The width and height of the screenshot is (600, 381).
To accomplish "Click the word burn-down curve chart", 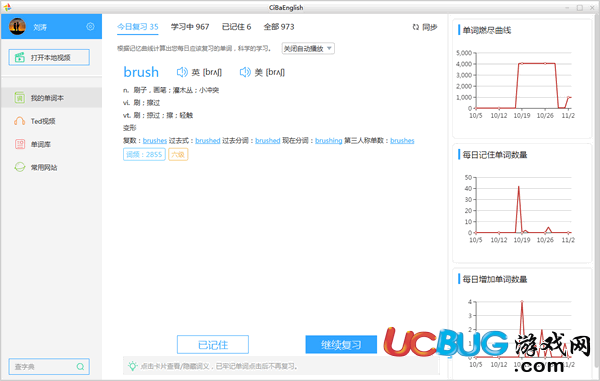I will pyautogui.click(x=516, y=84).
